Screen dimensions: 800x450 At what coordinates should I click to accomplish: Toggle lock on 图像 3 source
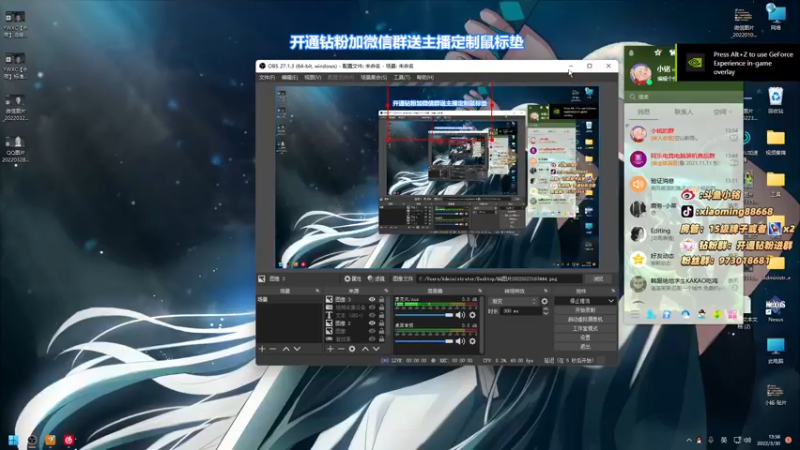coord(382,299)
